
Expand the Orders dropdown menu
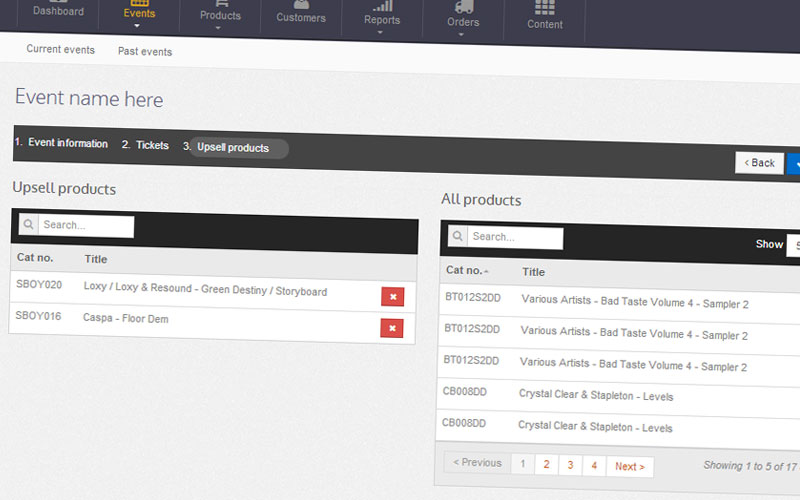pyautogui.click(x=462, y=20)
